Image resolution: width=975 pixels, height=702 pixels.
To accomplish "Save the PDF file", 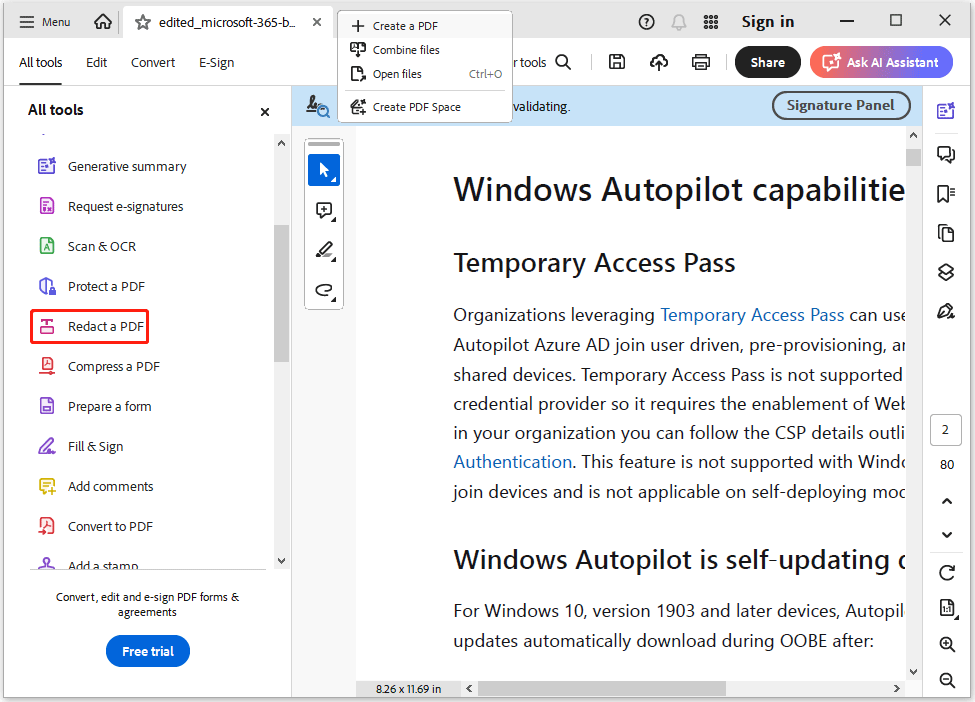I will click(x=616, y=61).
